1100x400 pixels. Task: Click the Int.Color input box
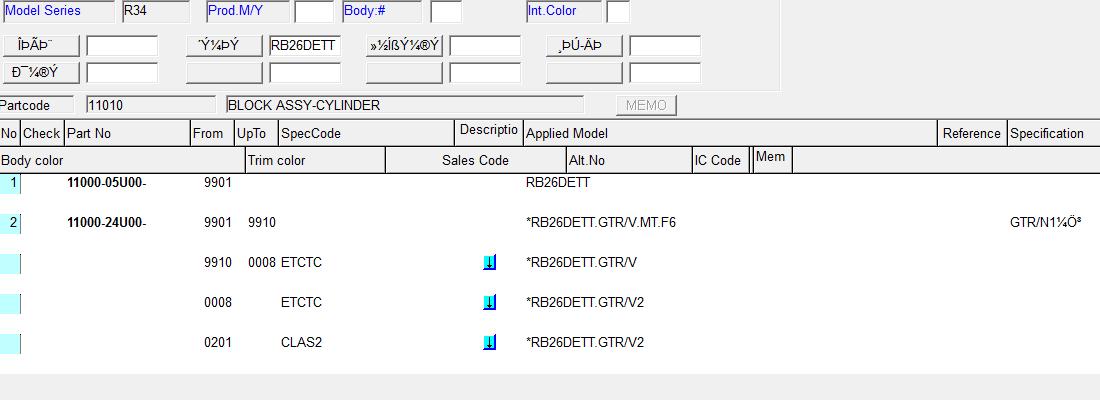click(618, 11)
